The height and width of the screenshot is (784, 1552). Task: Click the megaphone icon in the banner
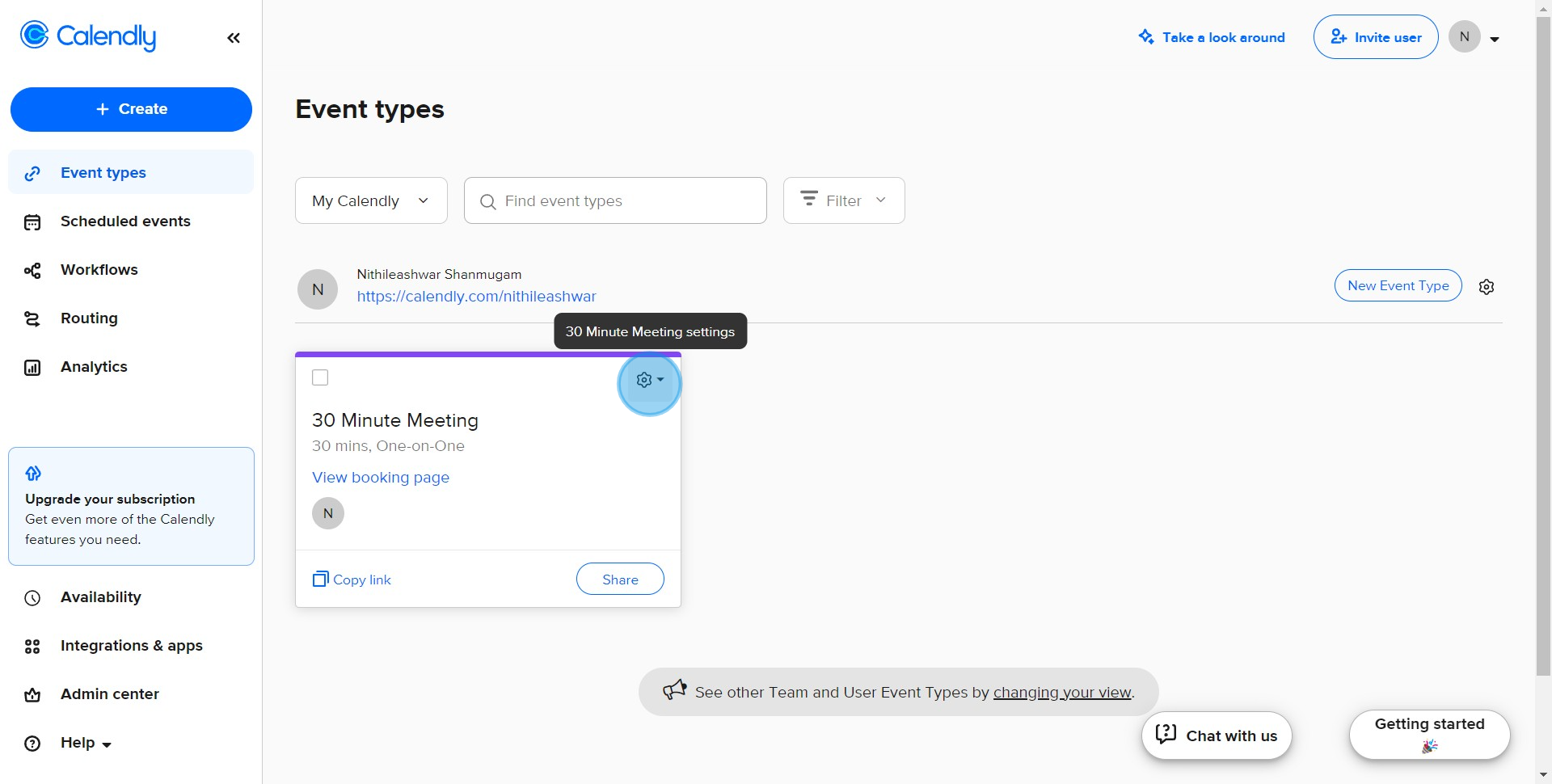pyautogui.click(x=674, y=690)
